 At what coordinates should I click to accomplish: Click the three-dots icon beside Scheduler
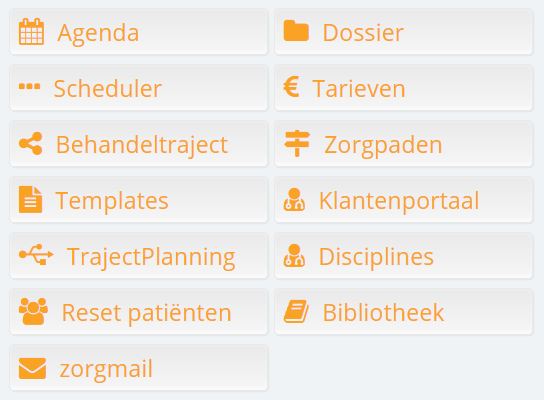(x=29, y=86)
